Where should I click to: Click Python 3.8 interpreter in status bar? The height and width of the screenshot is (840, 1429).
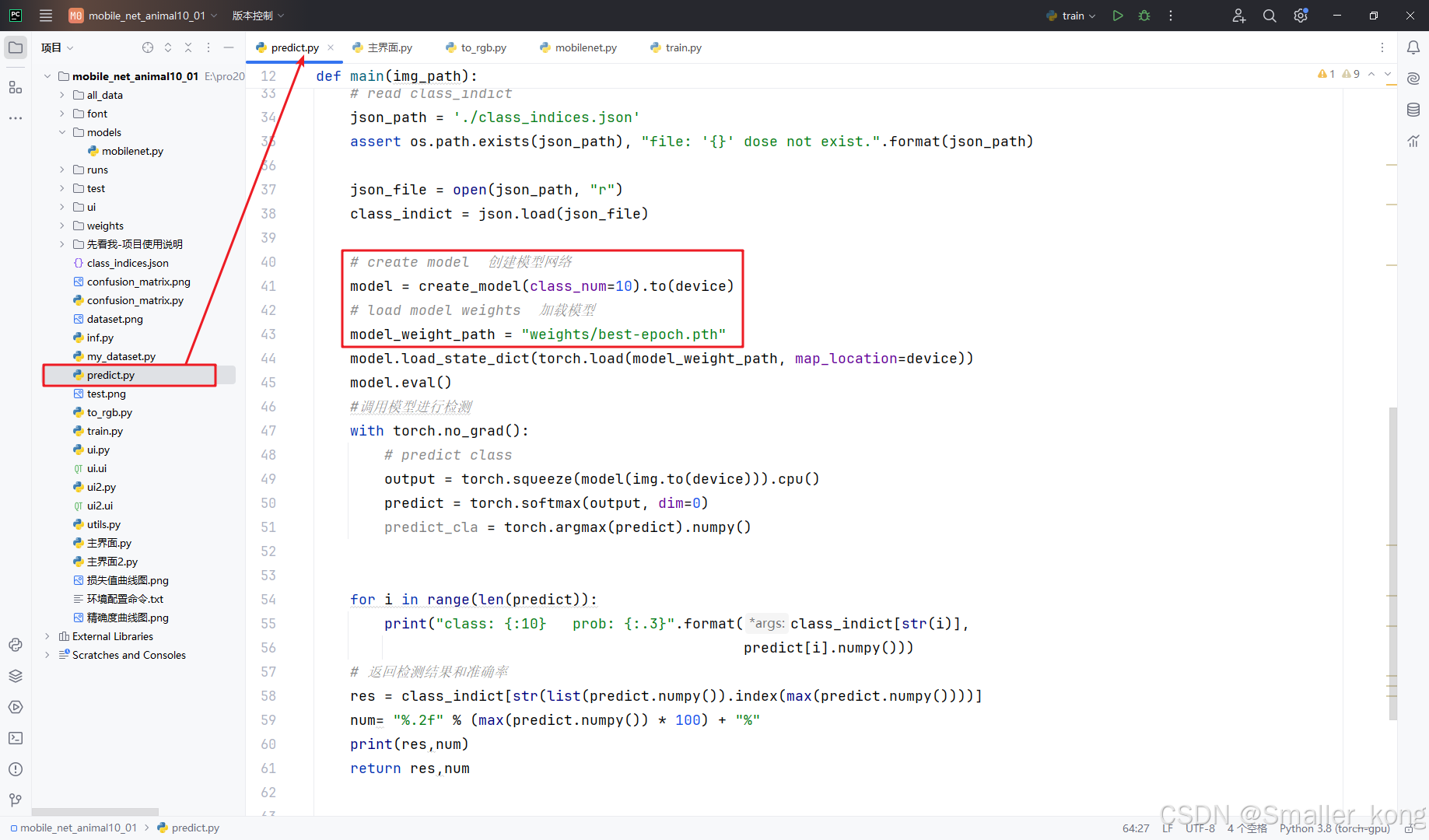point(1334,828)
